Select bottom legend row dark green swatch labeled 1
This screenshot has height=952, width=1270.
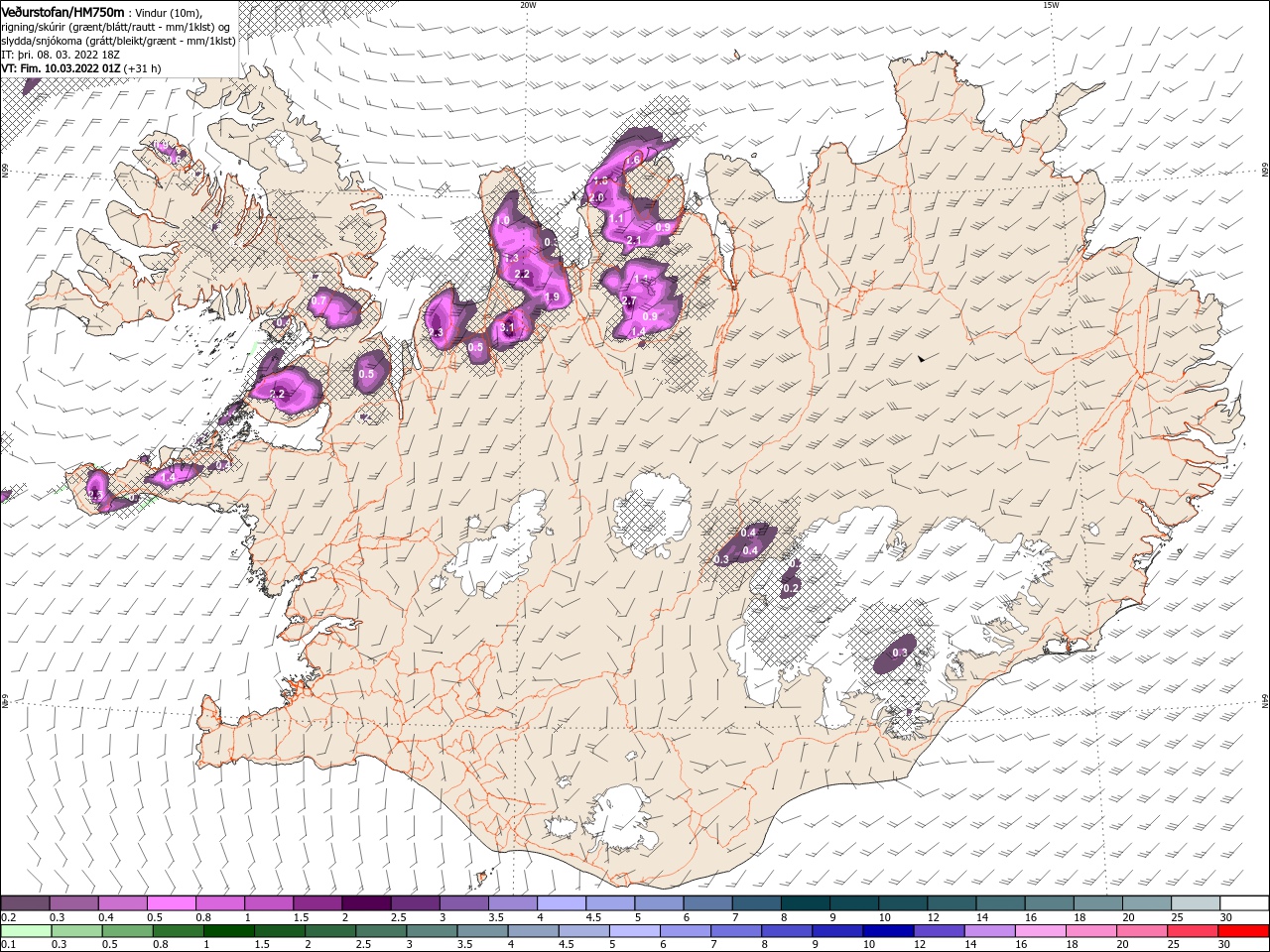point(229,931)
